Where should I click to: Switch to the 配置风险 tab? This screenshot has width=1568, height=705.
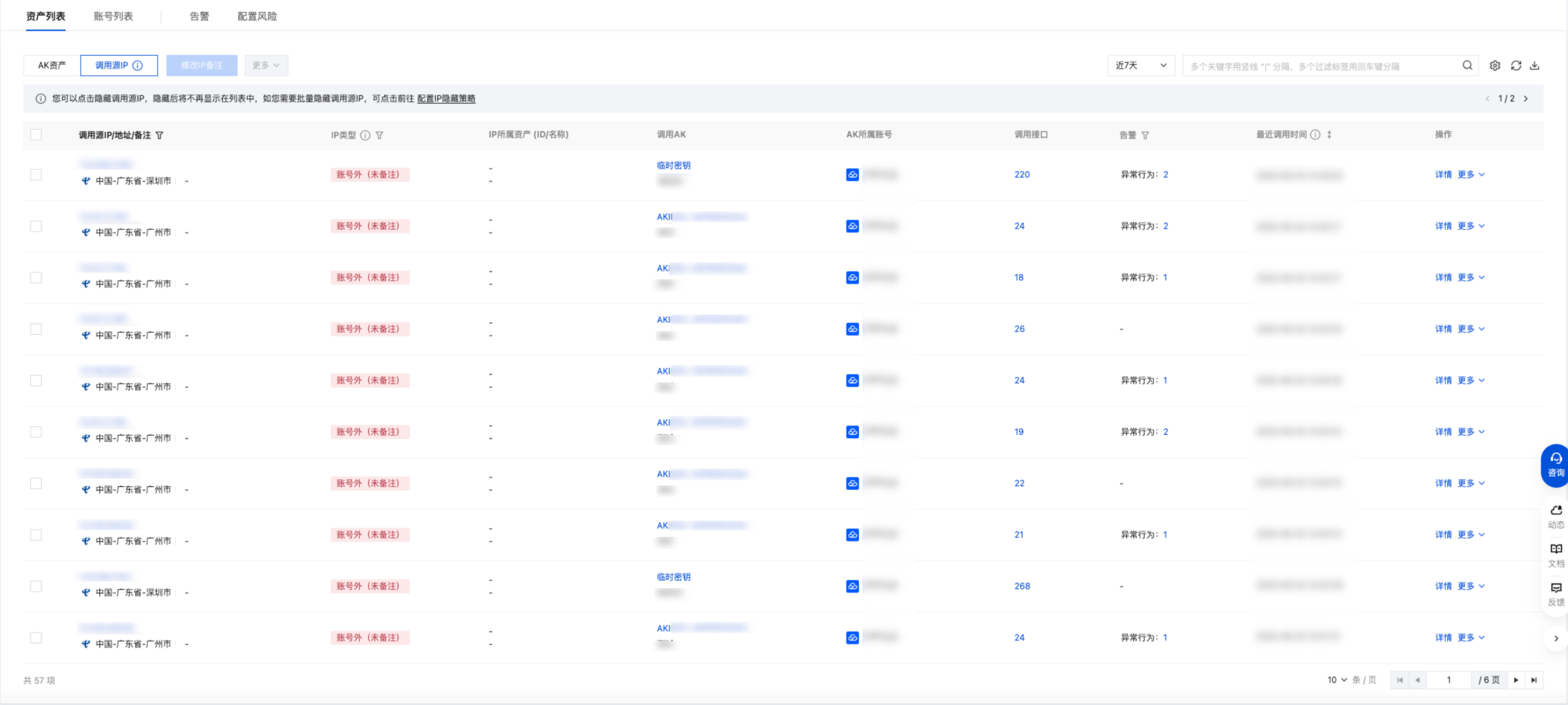click(x=257, y=17)
